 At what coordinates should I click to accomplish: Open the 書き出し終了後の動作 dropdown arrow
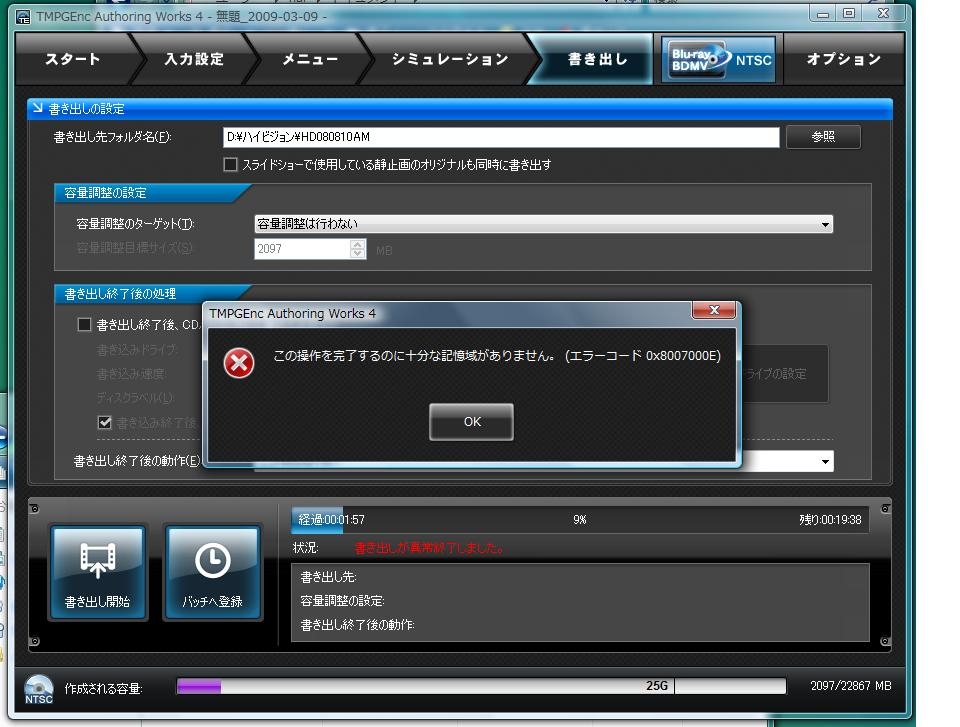point(825,461)
